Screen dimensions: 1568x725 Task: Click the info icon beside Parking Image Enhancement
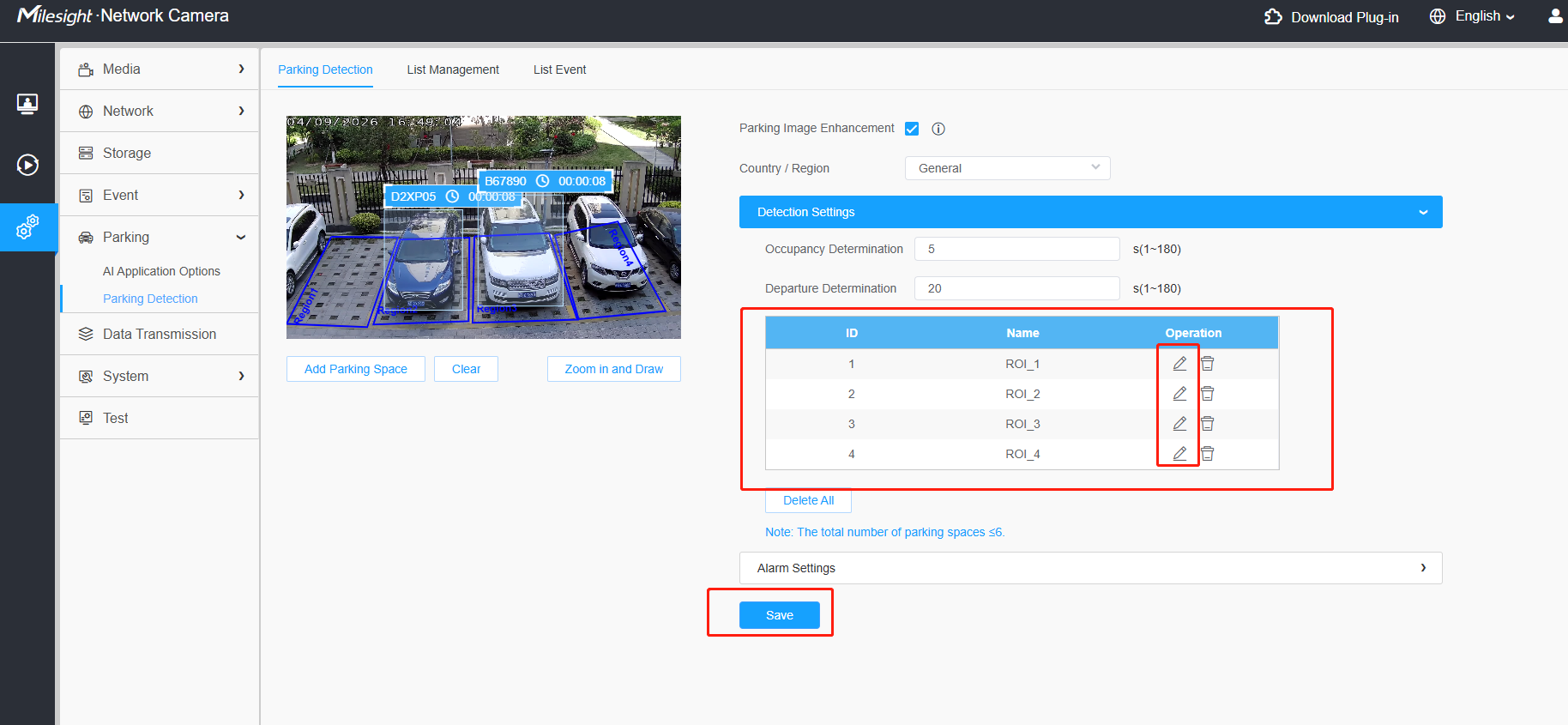tap(938, 129)
